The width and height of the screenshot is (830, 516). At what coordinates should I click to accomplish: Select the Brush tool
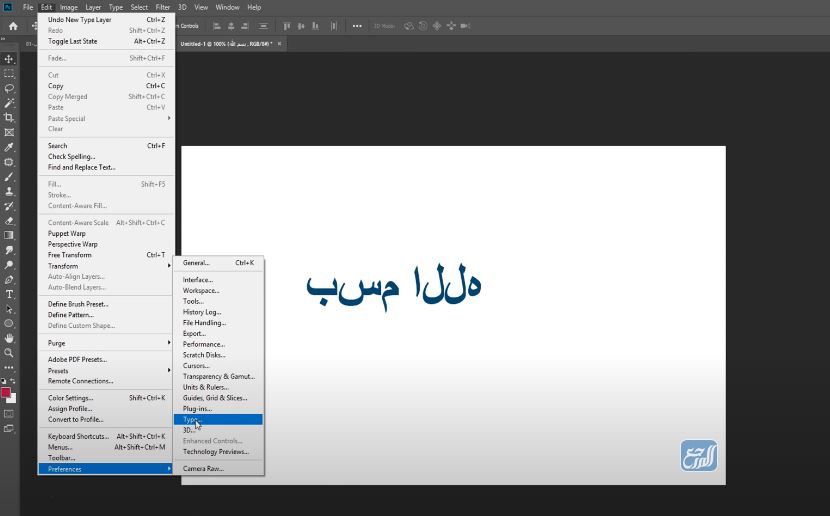point(9,177)
